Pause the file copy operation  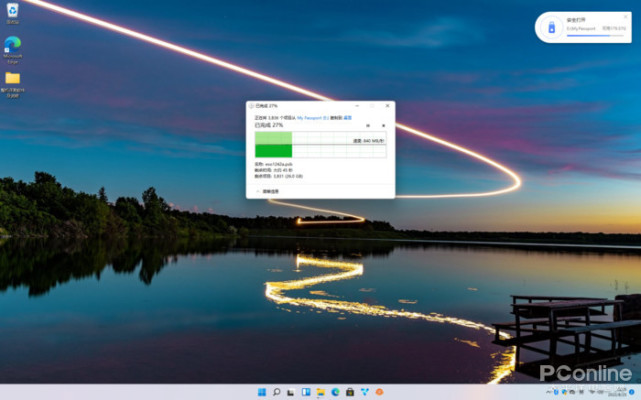coord(368,126)
